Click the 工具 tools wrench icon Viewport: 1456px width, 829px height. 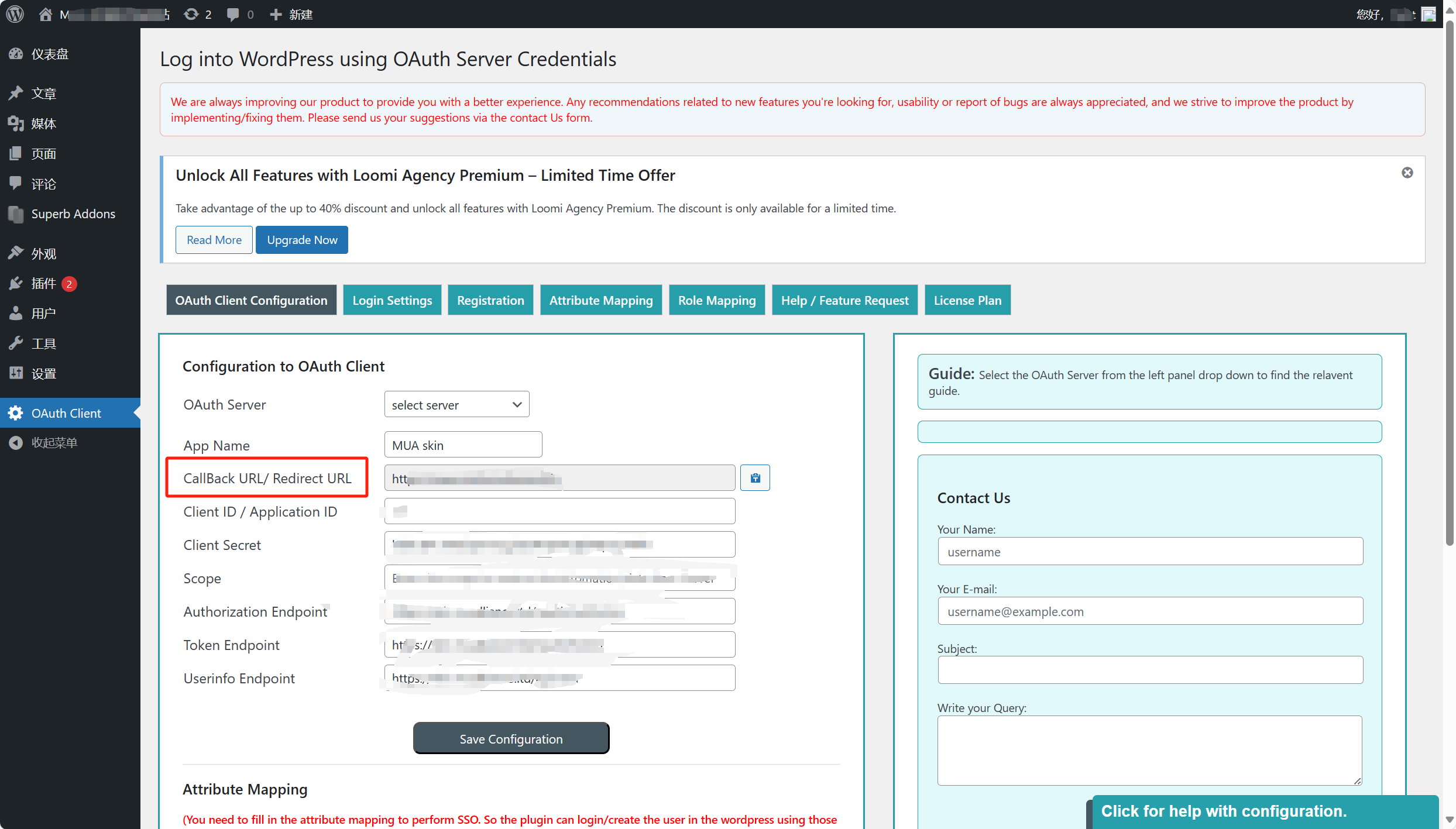point(16,343)
